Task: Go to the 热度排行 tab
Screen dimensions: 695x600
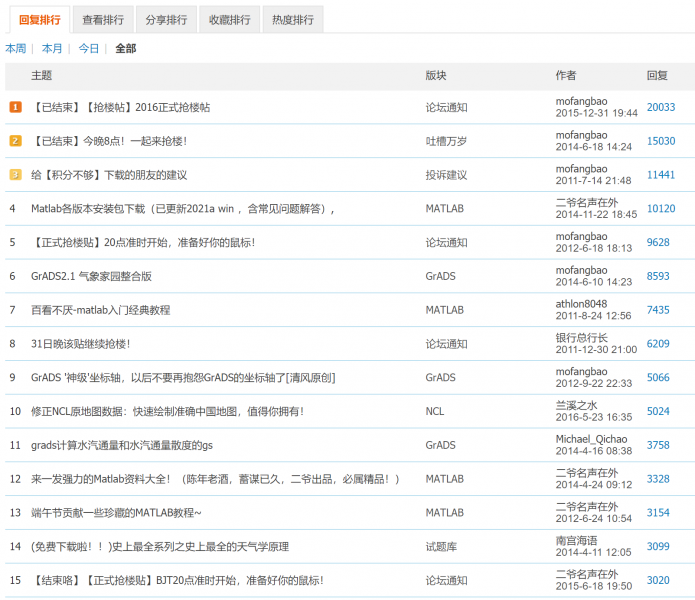Action: click(x=291, y=19)
